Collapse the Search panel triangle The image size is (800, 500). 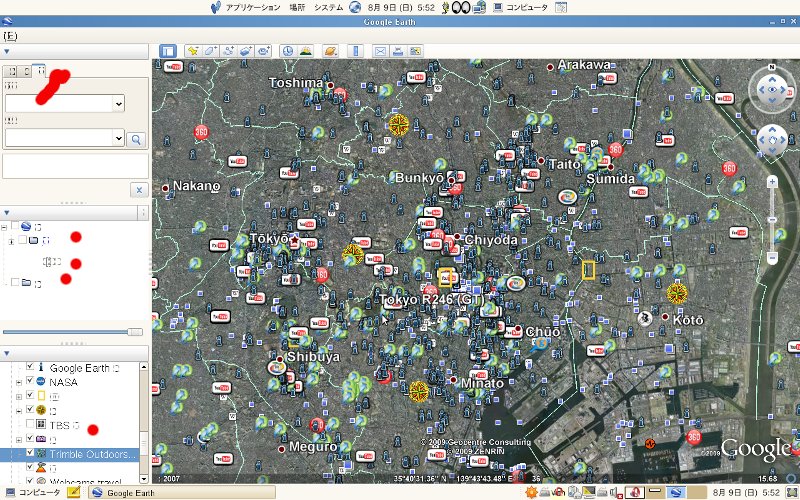click(x=7, y=52)
